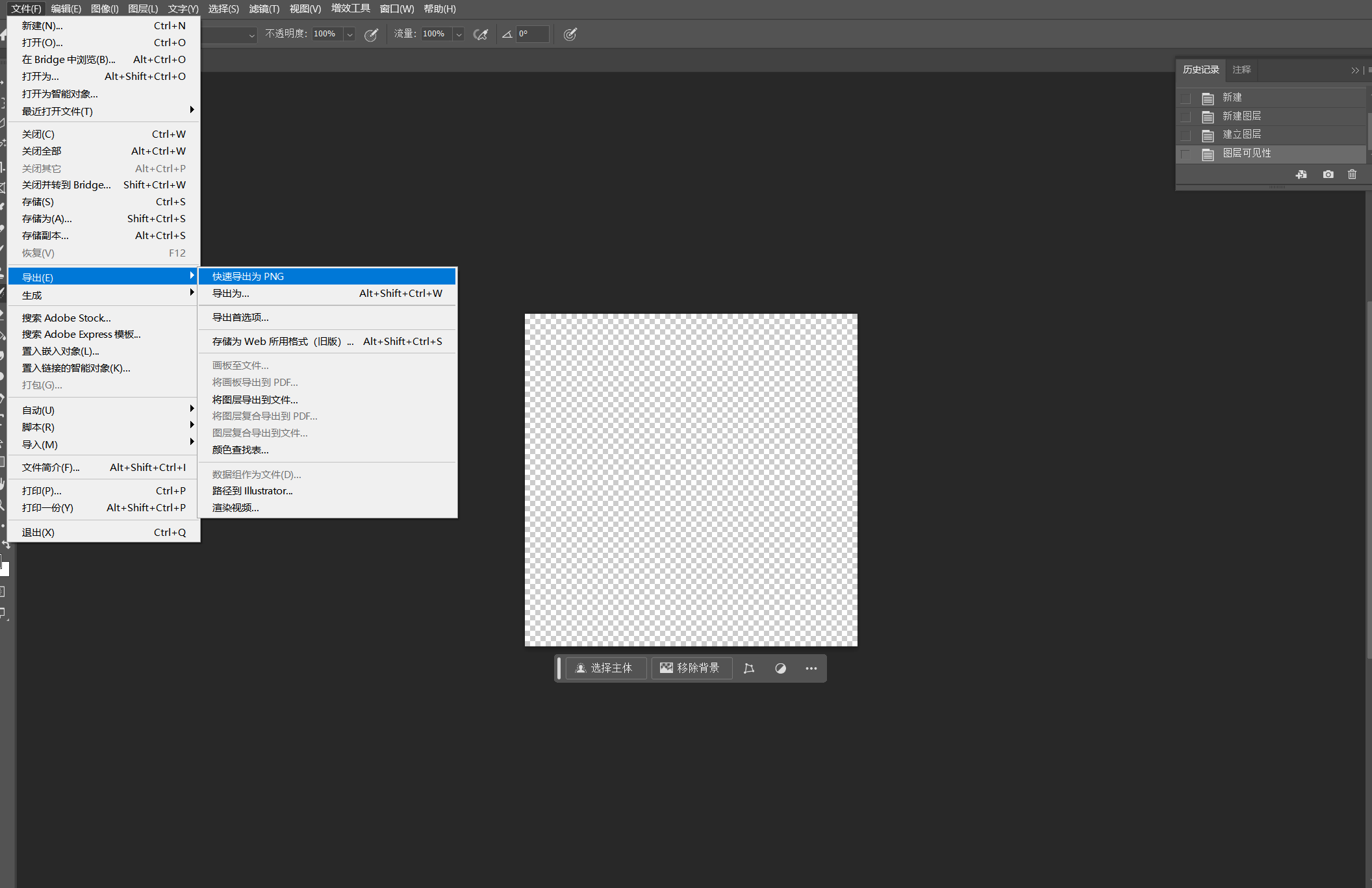1372x888 pixels.
Task: Select history state New (新建)
Action: tap(1271, 98)
